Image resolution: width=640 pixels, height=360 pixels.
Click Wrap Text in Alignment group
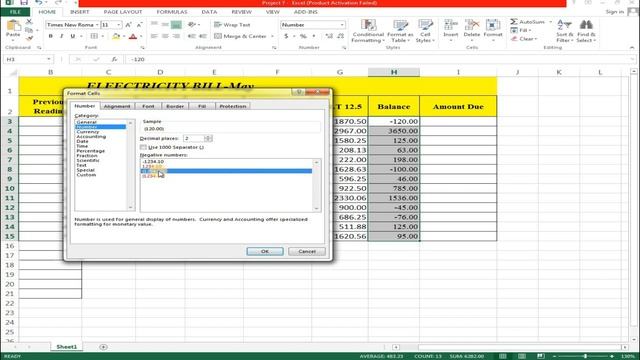coord(232,25)
